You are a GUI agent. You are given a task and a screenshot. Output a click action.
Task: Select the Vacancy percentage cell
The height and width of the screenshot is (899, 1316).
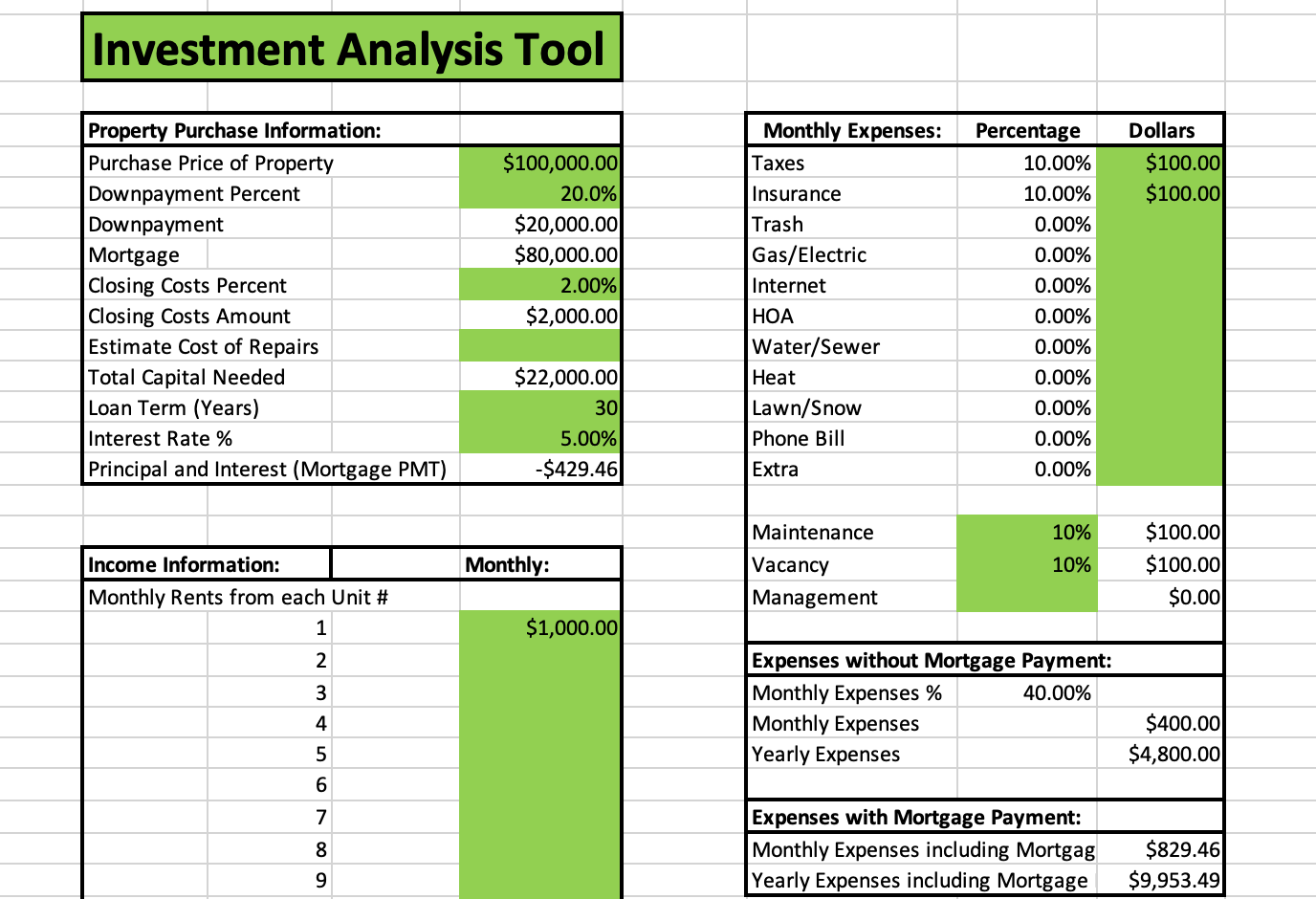click(x=1027, y=564)
